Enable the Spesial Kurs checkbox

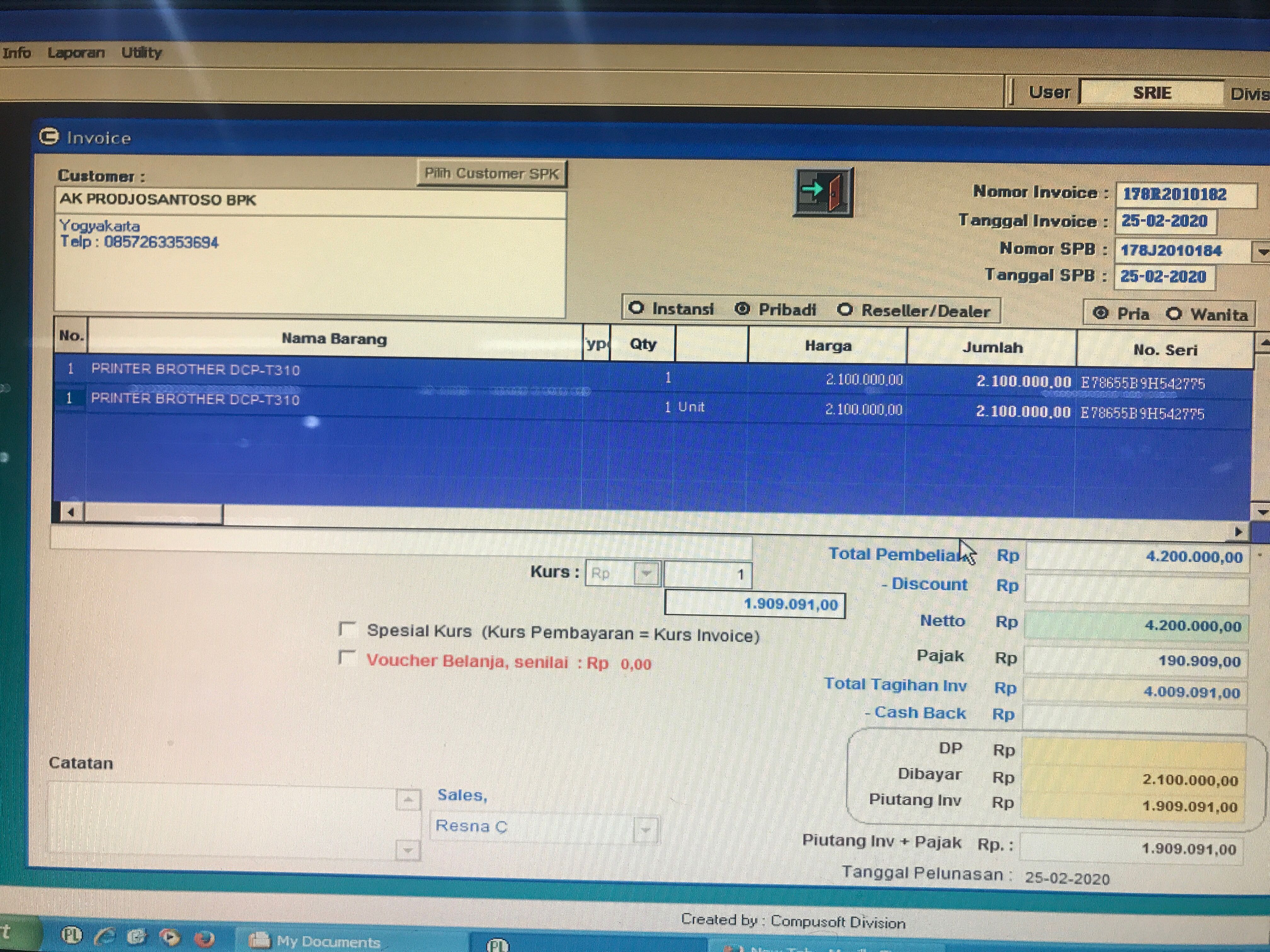pyautogui.click(x=347, y=629)
